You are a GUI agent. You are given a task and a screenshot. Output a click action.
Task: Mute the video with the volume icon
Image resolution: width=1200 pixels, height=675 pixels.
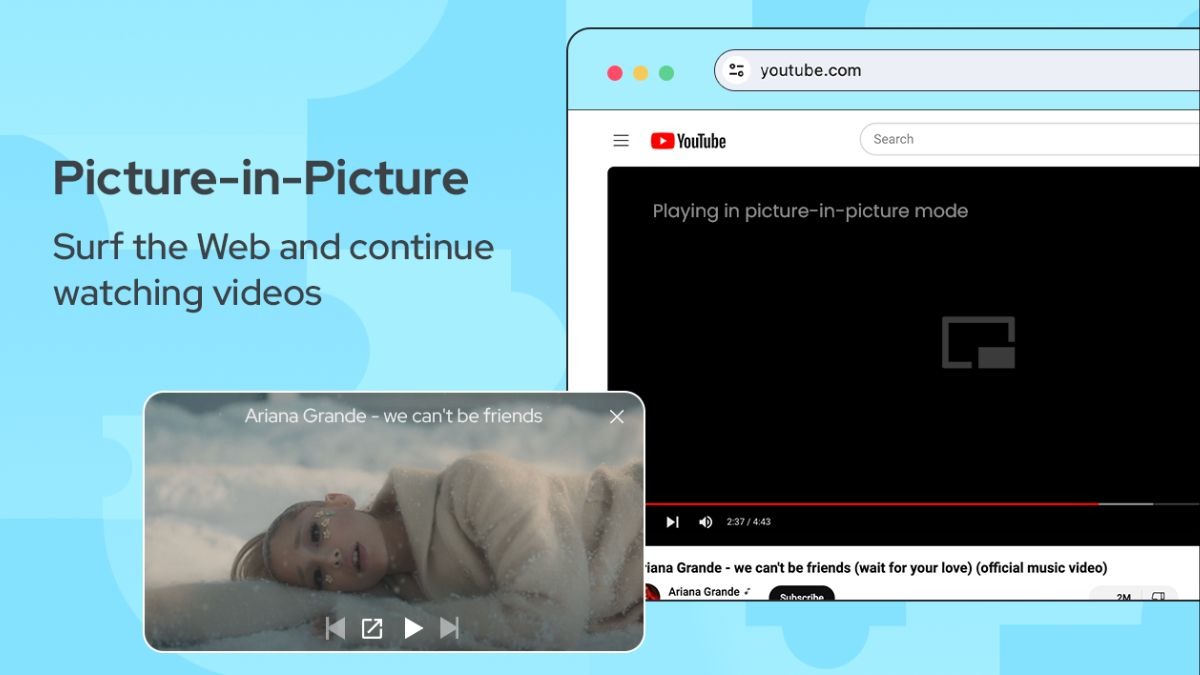706,522
